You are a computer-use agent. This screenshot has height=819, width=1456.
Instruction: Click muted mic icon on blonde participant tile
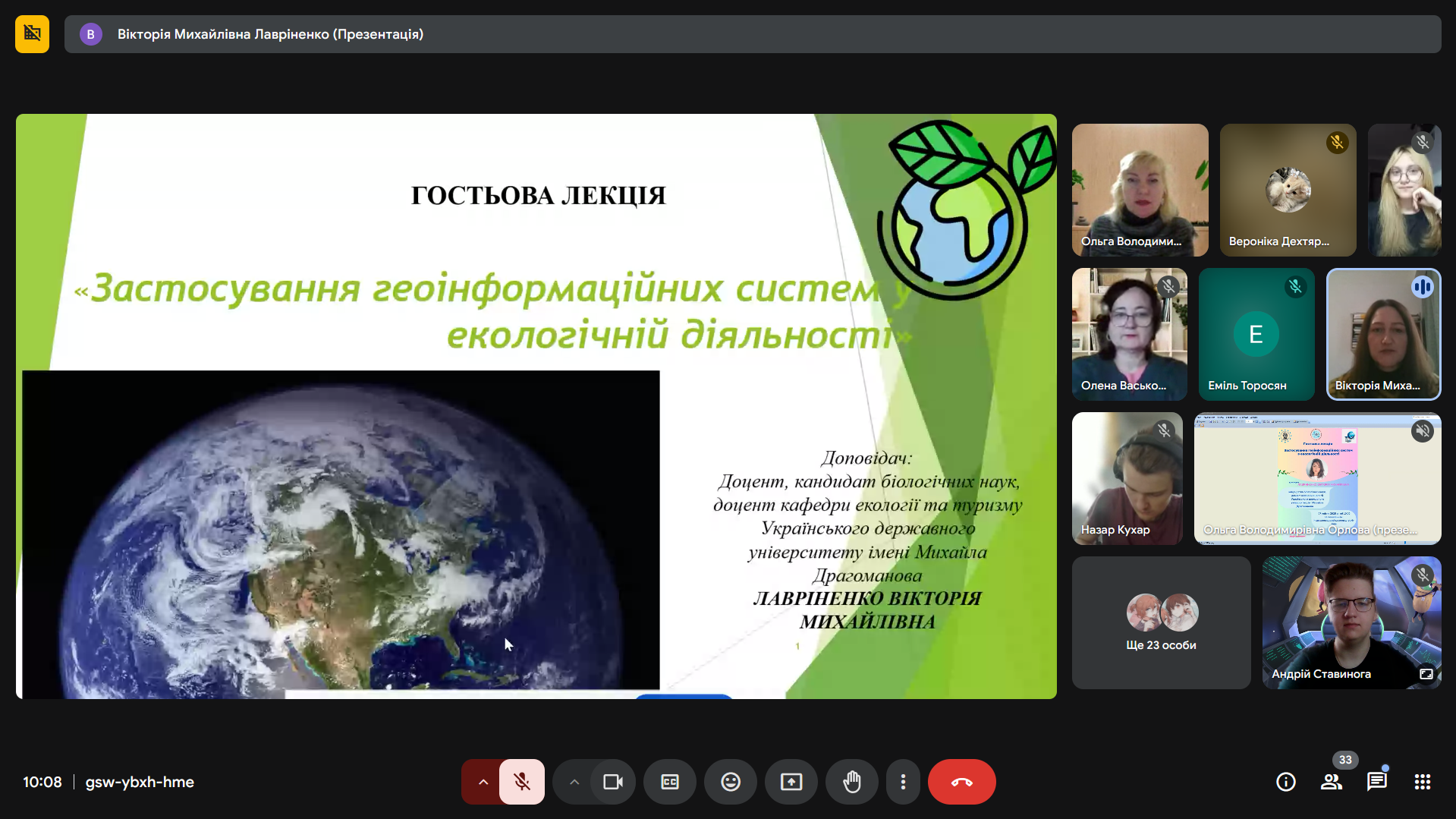1423,142
